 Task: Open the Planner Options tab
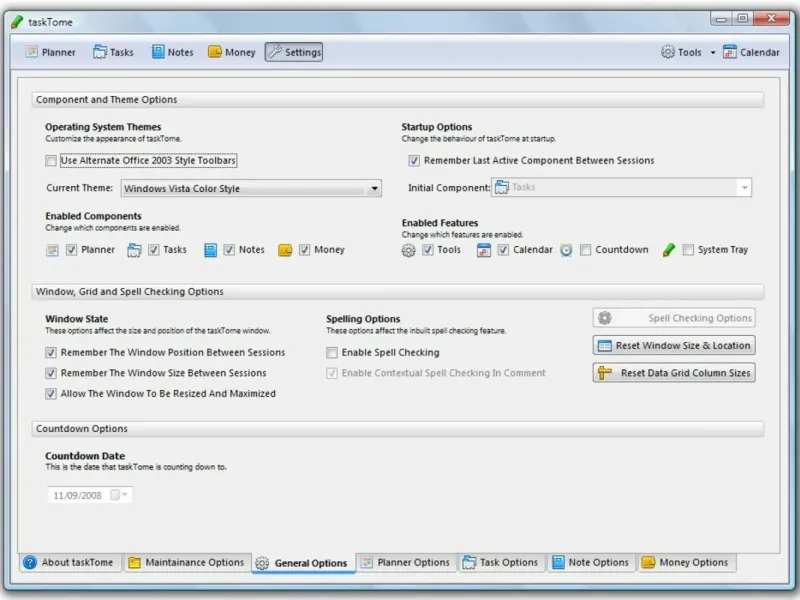pyautogui.click(x=406, y=562)
